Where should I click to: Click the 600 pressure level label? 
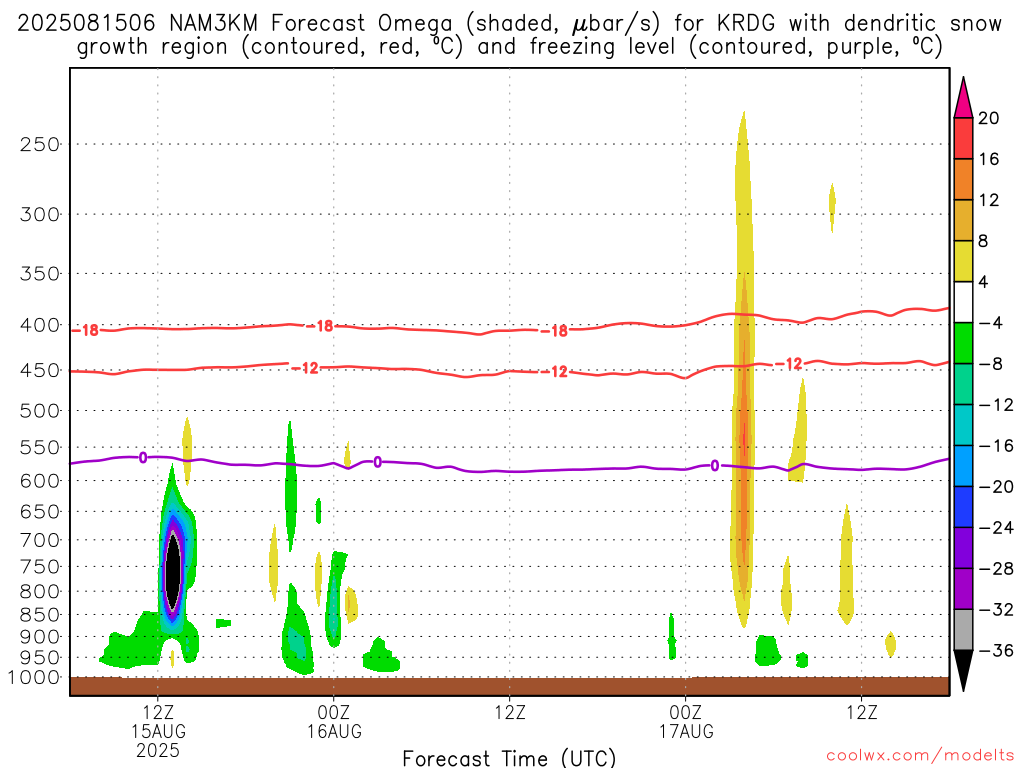[40, 481]
